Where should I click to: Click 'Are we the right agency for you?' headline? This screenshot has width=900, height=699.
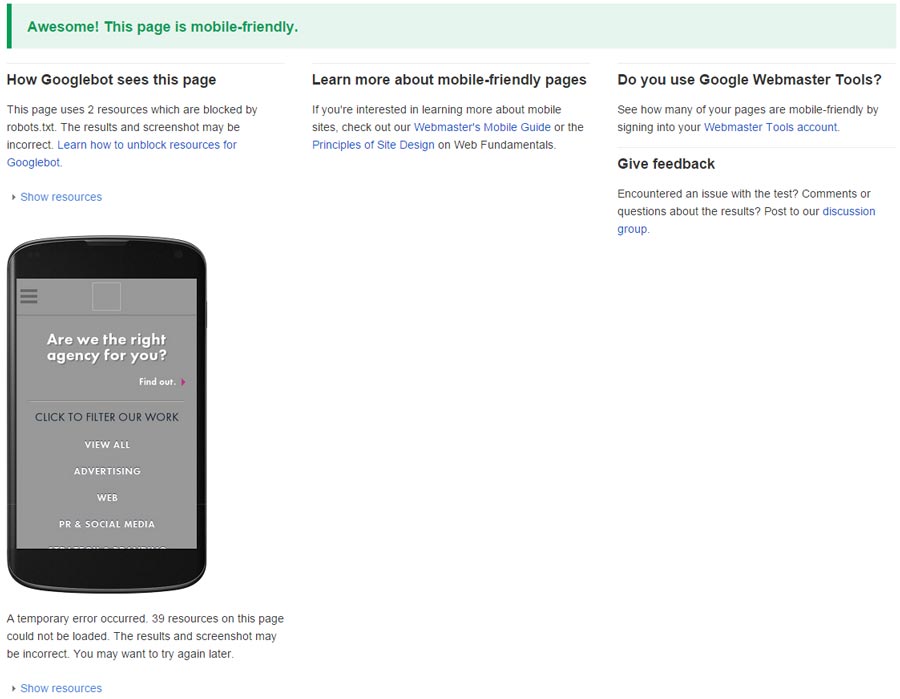point(107,347)
